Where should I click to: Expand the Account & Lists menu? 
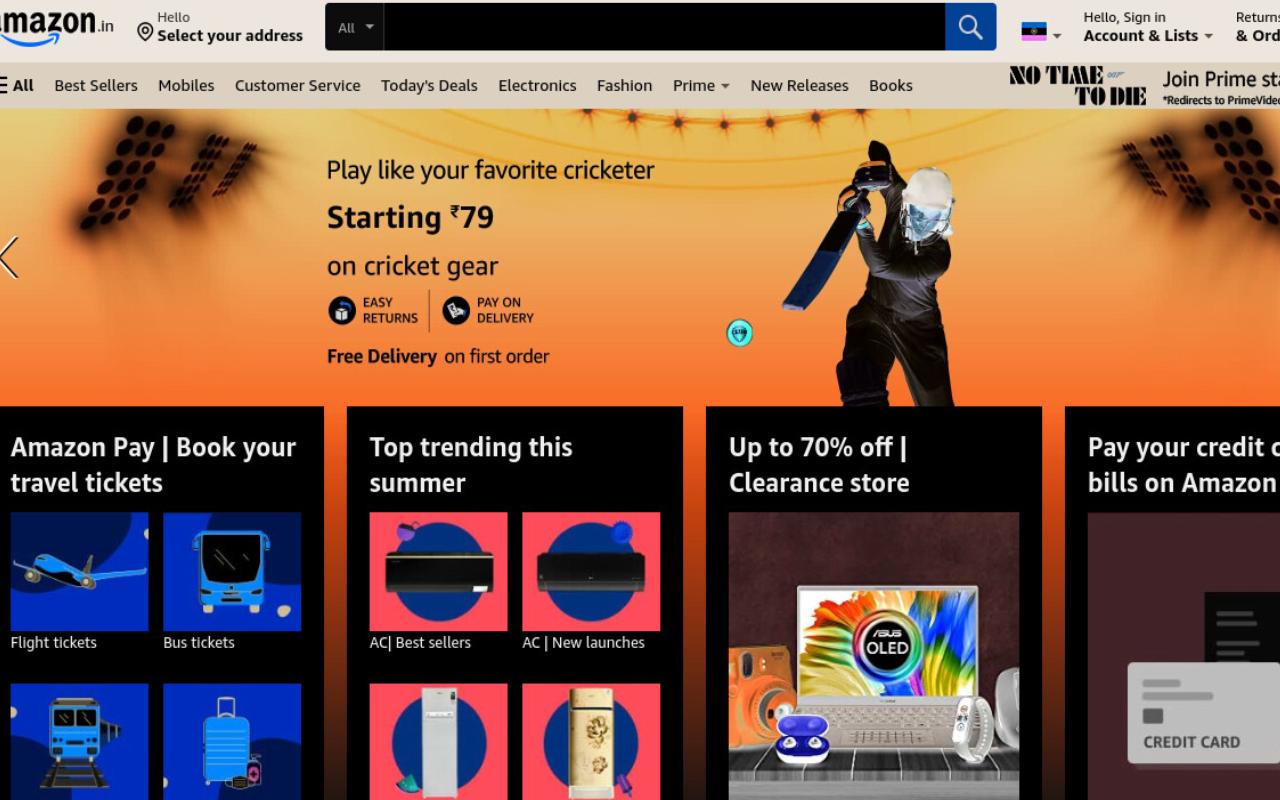coord(1148,27)
